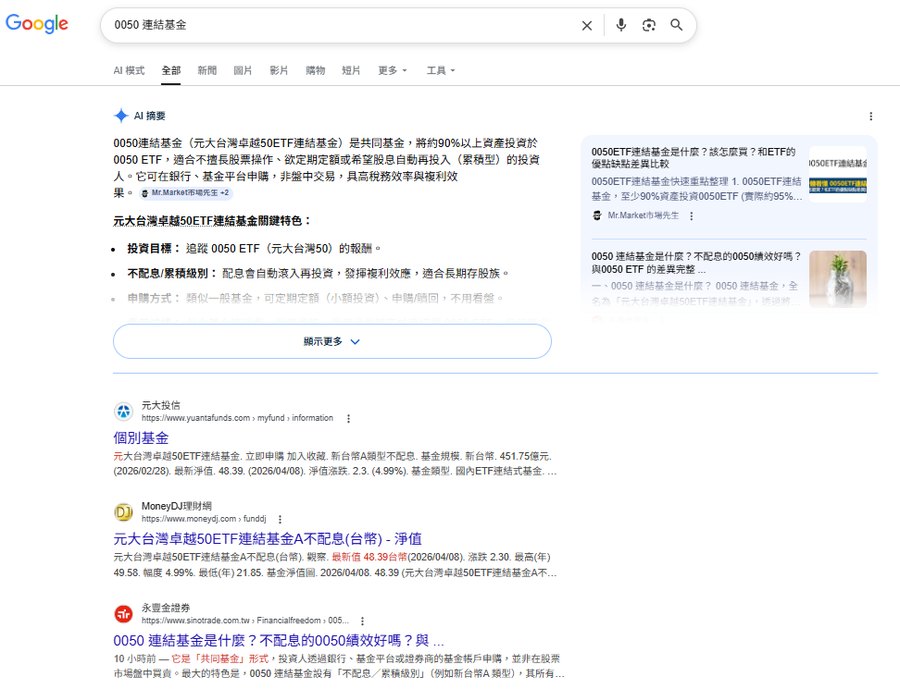Click the AI 摘要 sparkle icon
The image size is (900, 689).
click(x=121, y=115)
